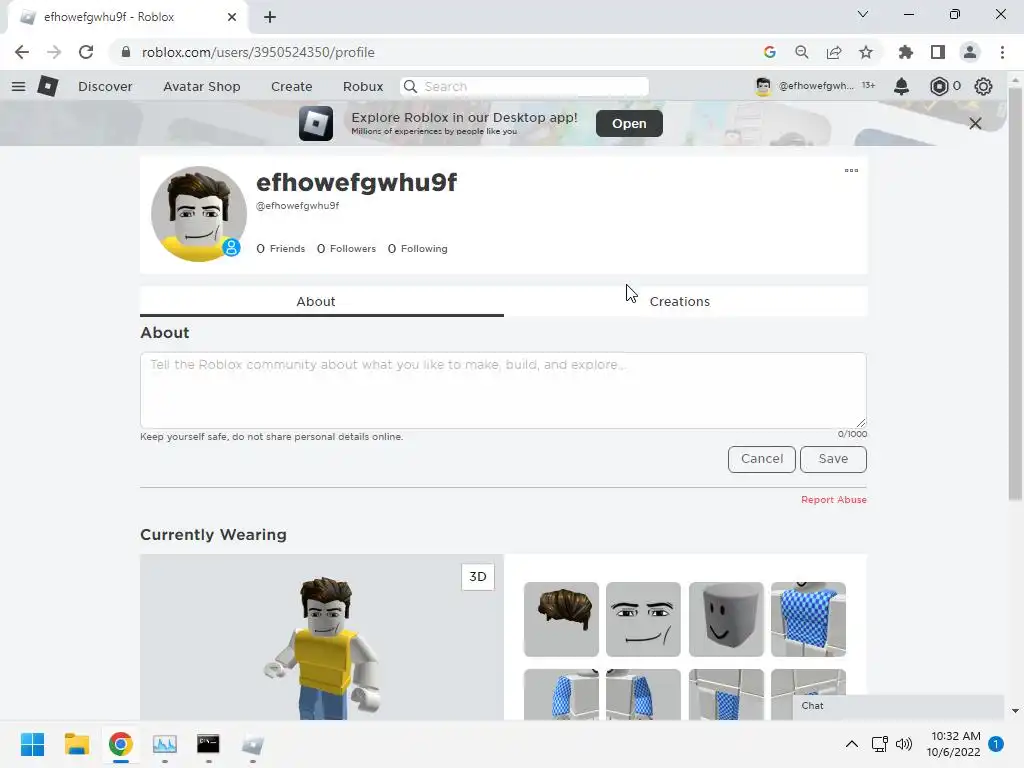Viewport: 1024px width, 768px height.
Task: Open the notifications bell
Action: (901, 86)
